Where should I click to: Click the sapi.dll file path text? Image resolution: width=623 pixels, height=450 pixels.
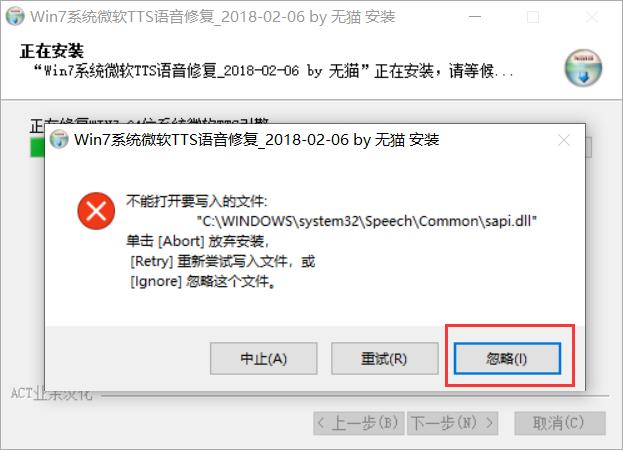pos(367,221)
